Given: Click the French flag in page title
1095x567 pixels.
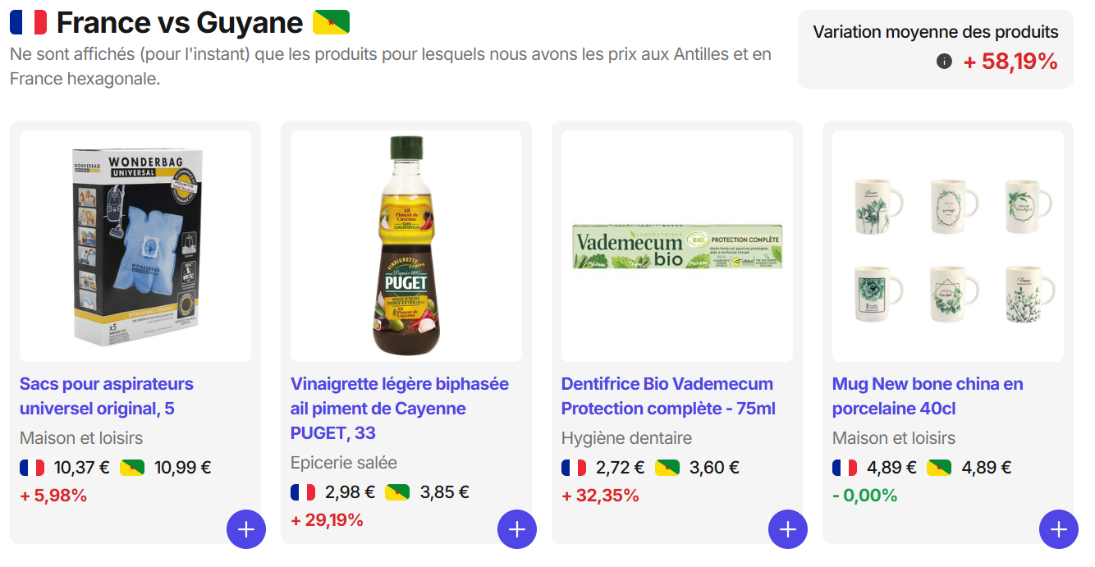Looking at the screenshot, I should [29, 22].
